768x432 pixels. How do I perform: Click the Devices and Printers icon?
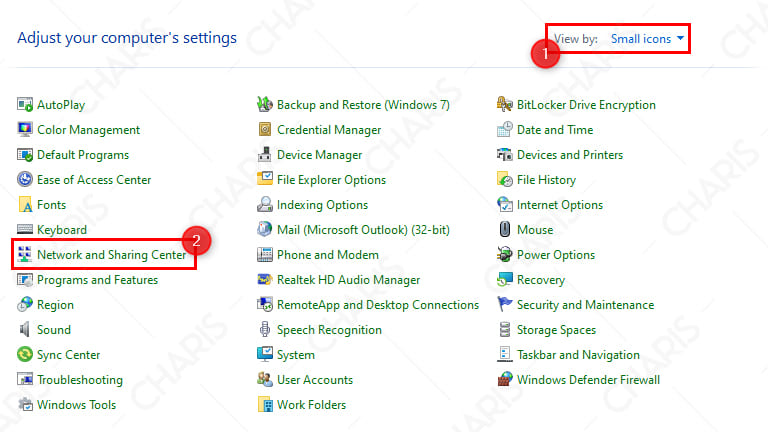(x=505, y=154)
